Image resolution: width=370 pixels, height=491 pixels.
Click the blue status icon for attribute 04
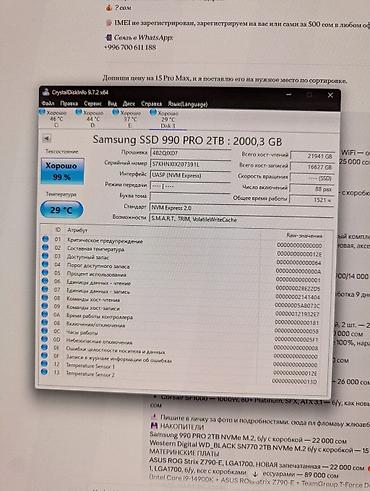[45, 264]
